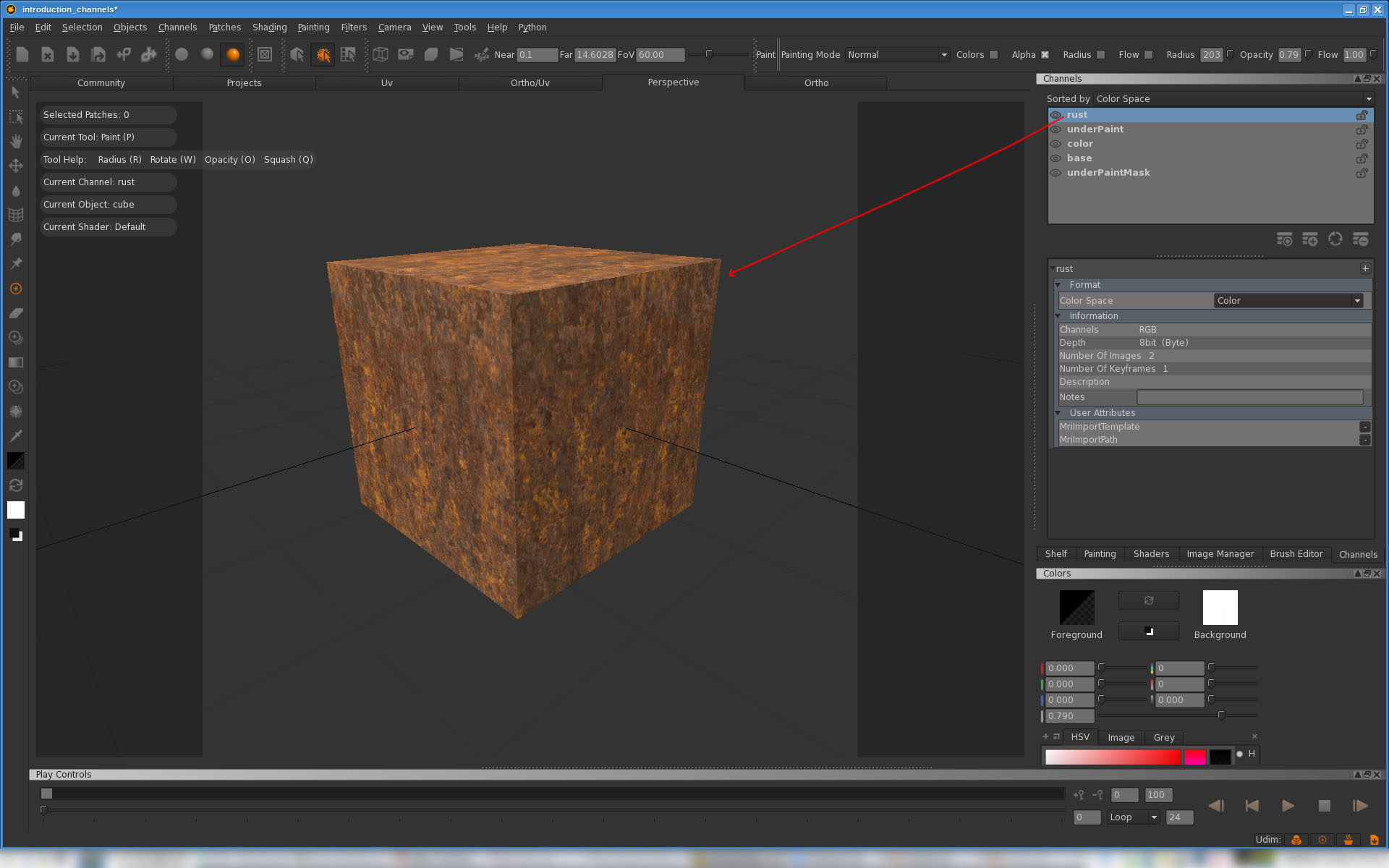Open the Color Space Color dropdown

click(1288, 301)
